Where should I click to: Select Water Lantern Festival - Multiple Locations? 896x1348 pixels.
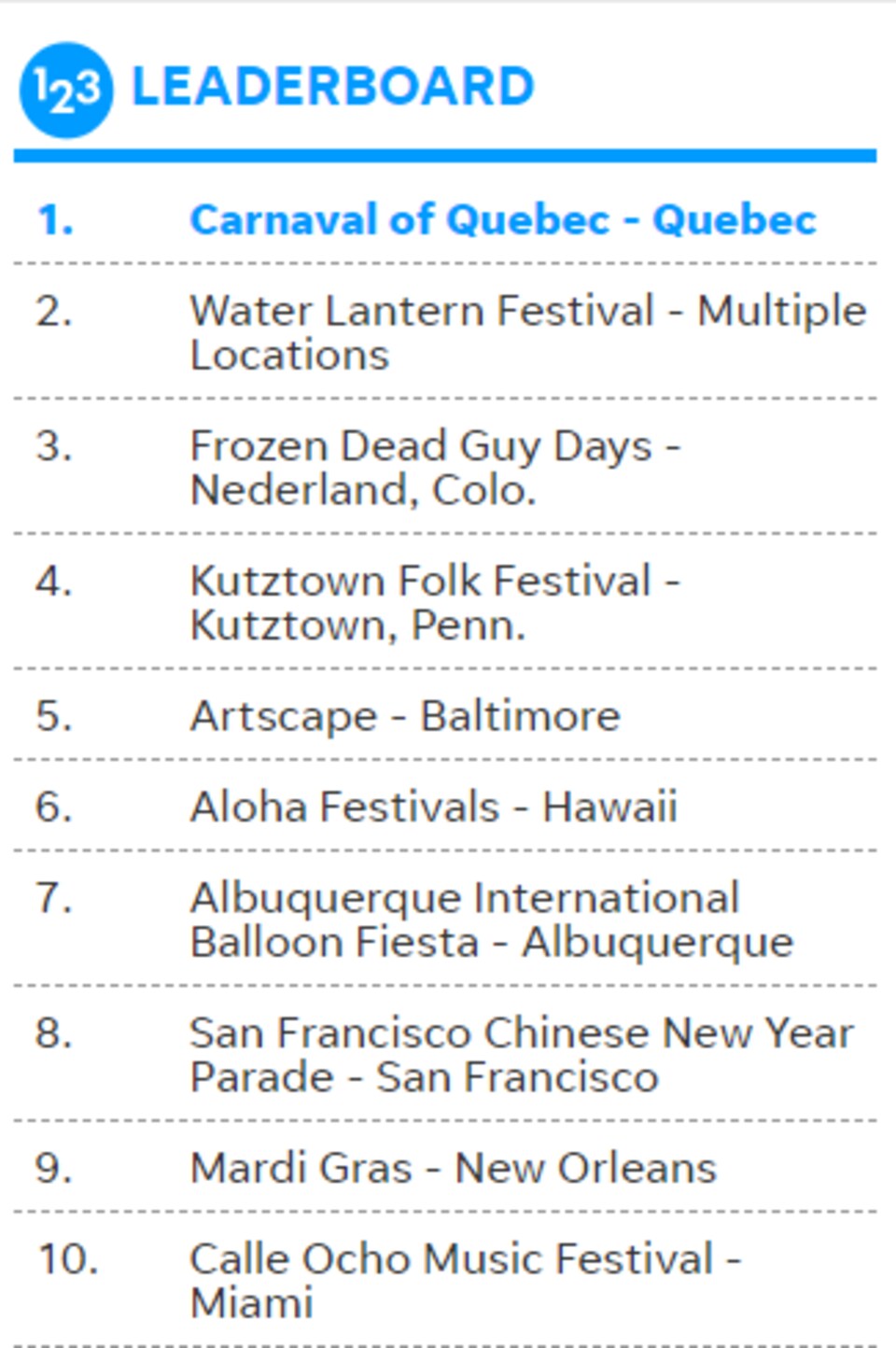(x=528, y=332)
